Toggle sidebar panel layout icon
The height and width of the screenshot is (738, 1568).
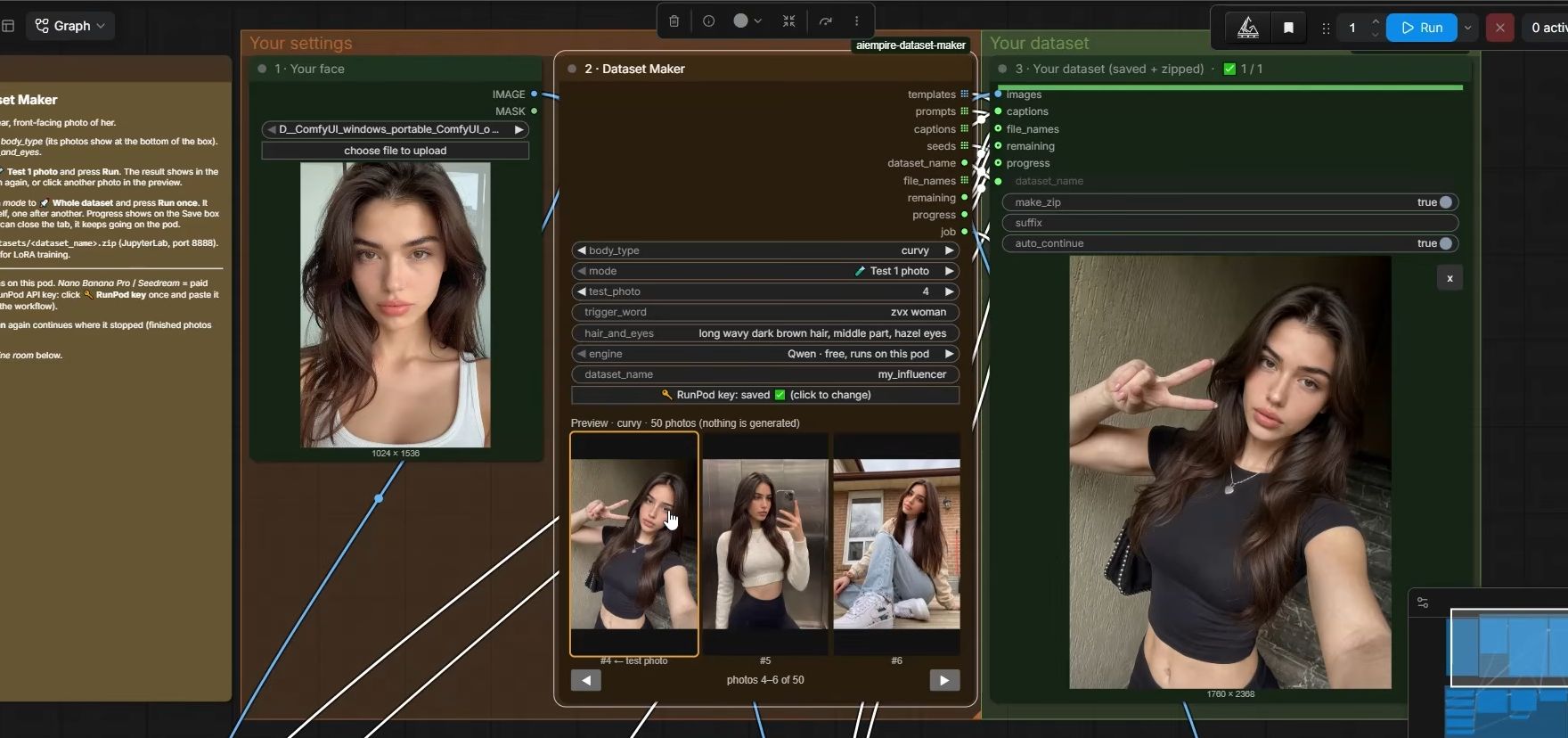(8, 26)
